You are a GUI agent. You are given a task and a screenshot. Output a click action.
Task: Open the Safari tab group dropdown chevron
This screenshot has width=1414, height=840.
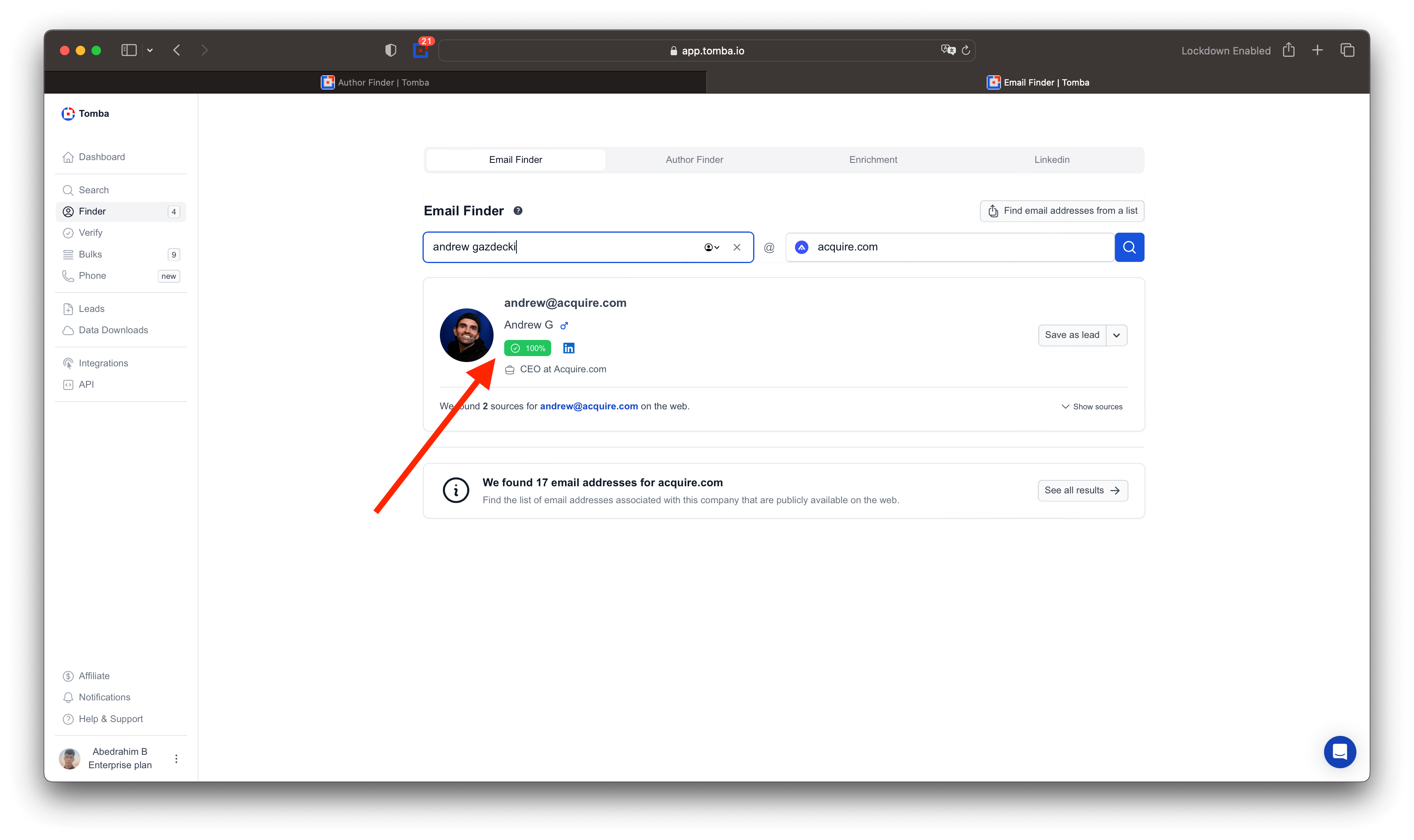150,50
